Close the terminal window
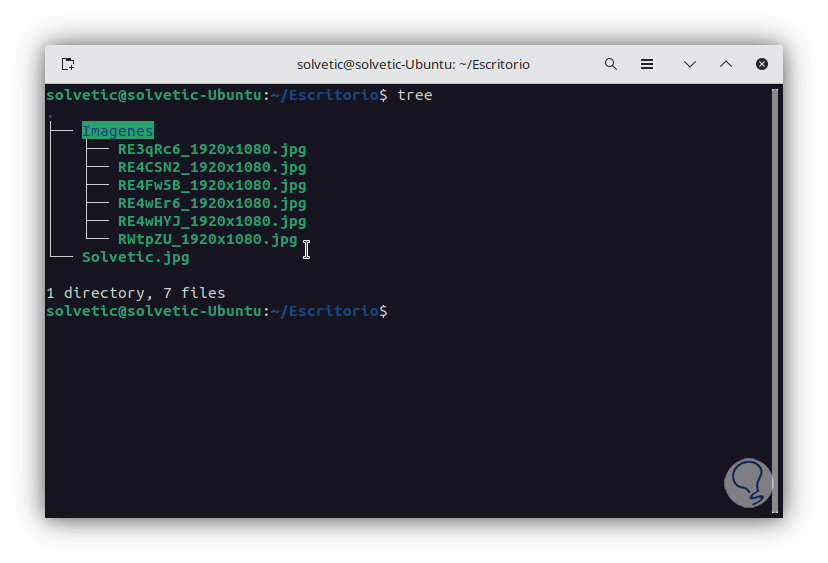This screenshot has width=828, height=563. coord(761,64)
